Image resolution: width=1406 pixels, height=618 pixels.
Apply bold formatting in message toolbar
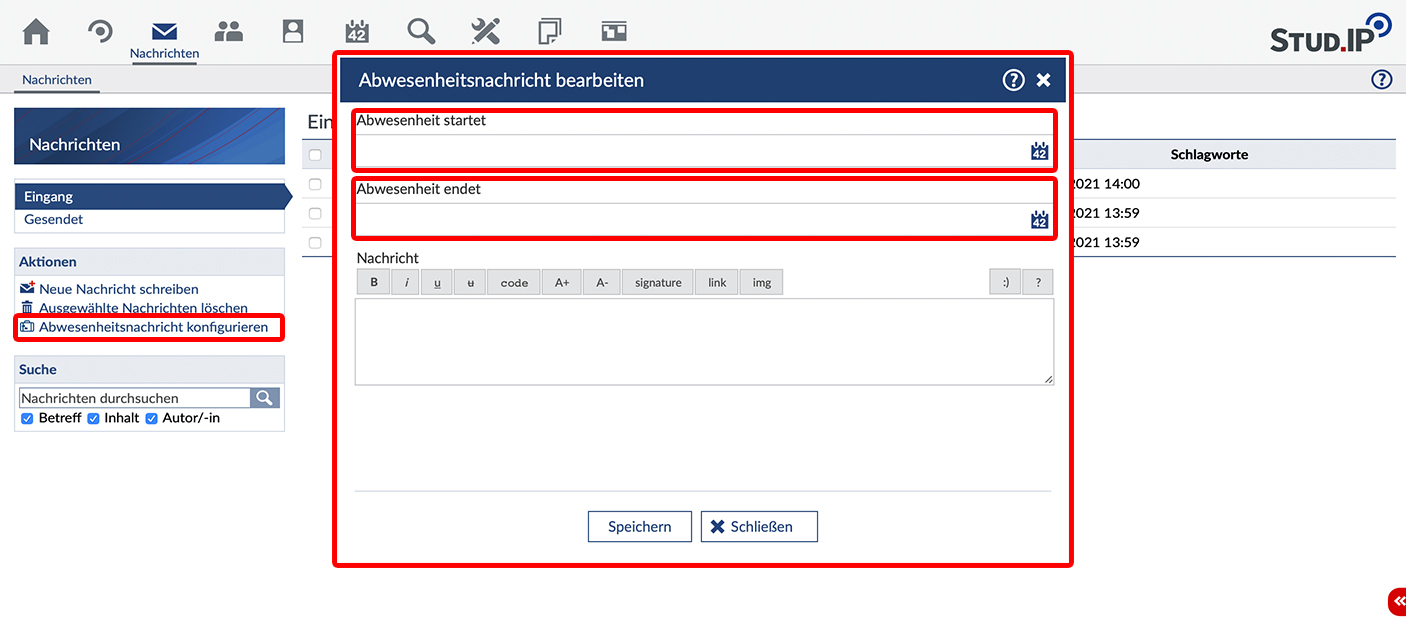(374, 283)
